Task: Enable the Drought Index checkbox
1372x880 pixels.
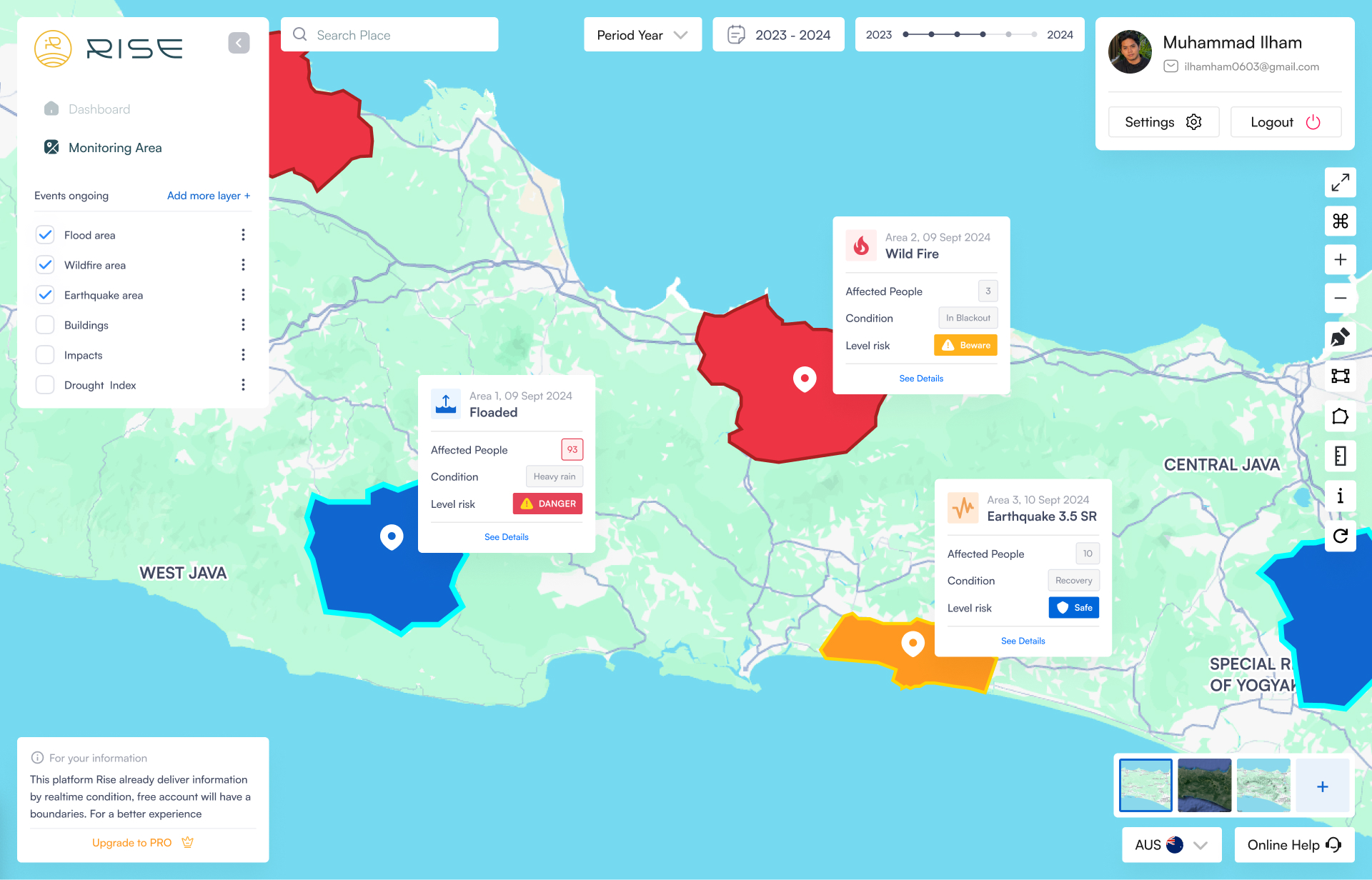Action: tap(45, 385)
